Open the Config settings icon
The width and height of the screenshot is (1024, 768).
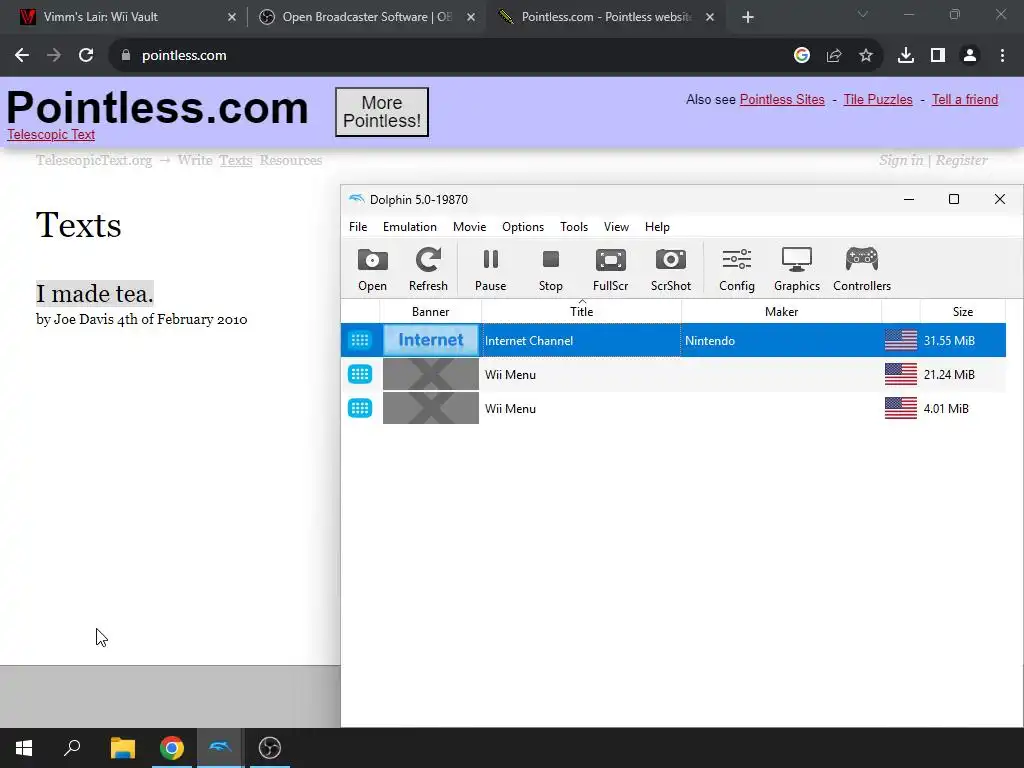tap(737, 269)
